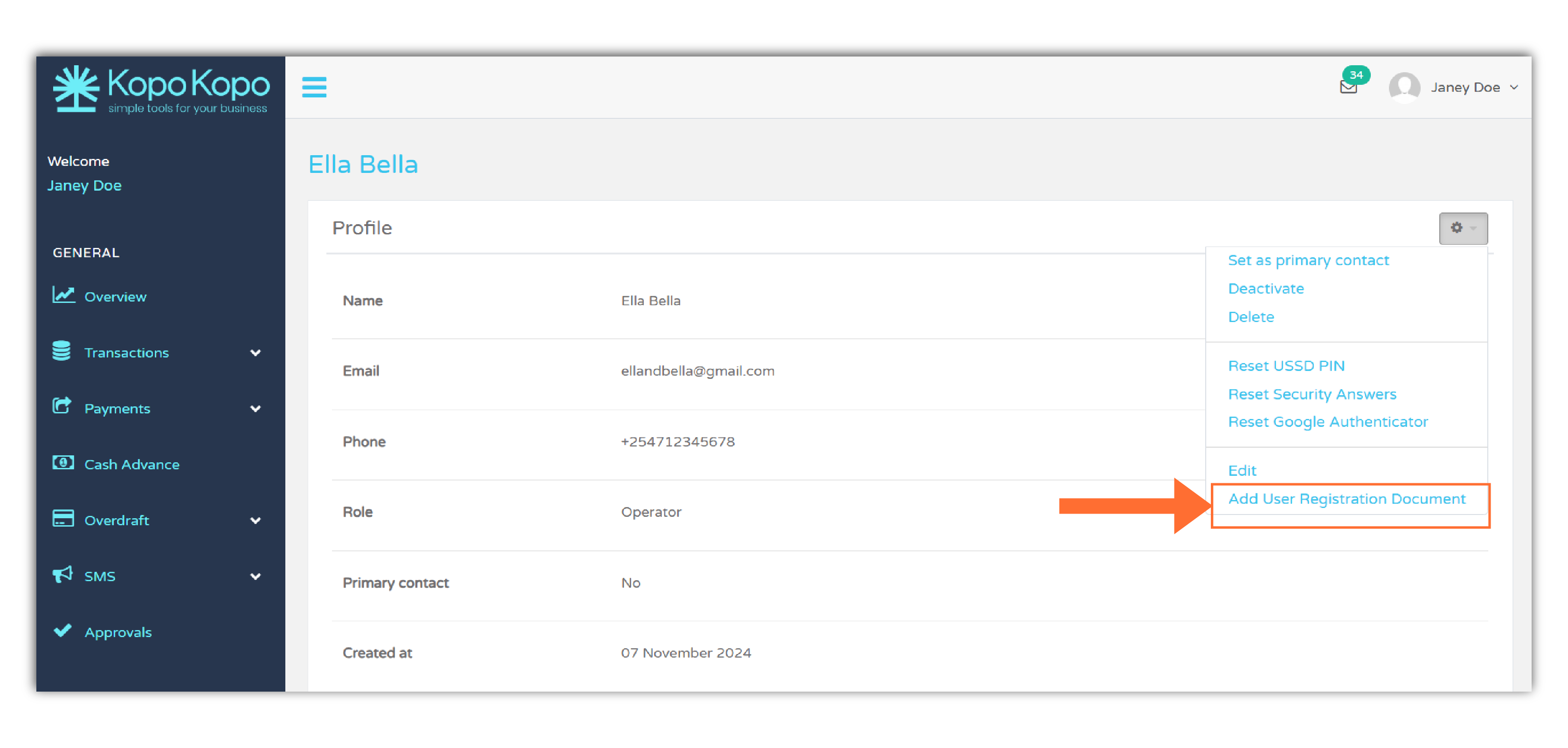1568x748 pixels.
Task: Click the hamburger menu toggle
Action: tap(315, 87)
